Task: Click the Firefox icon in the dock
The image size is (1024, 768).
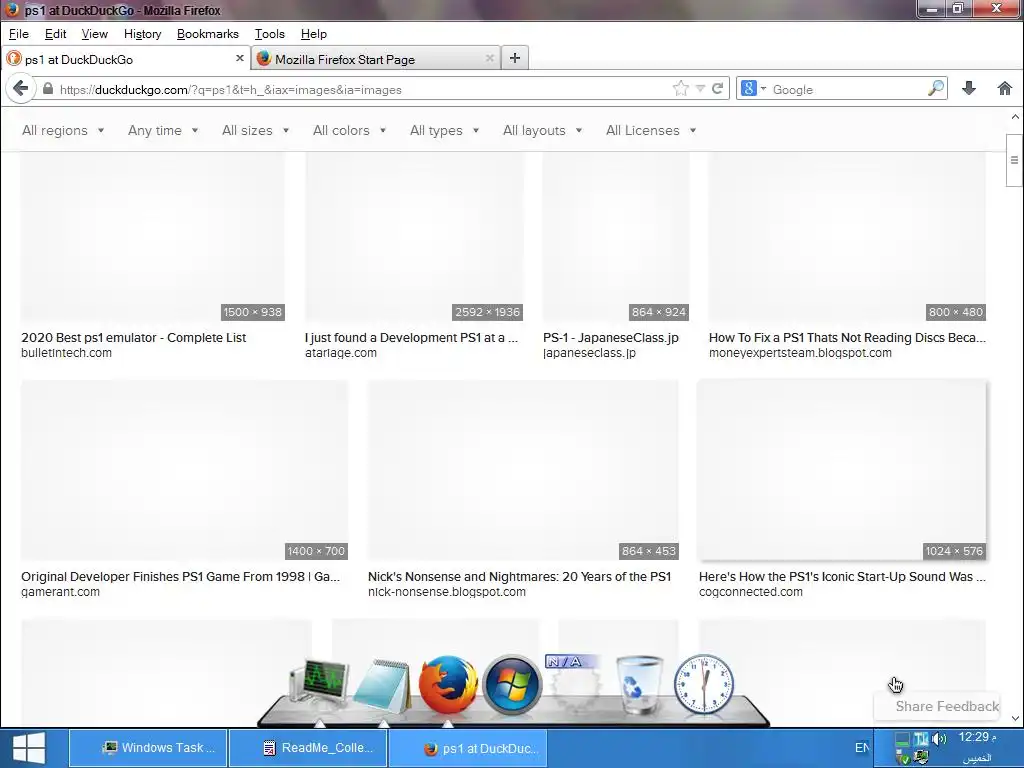Action: (447, 685)
